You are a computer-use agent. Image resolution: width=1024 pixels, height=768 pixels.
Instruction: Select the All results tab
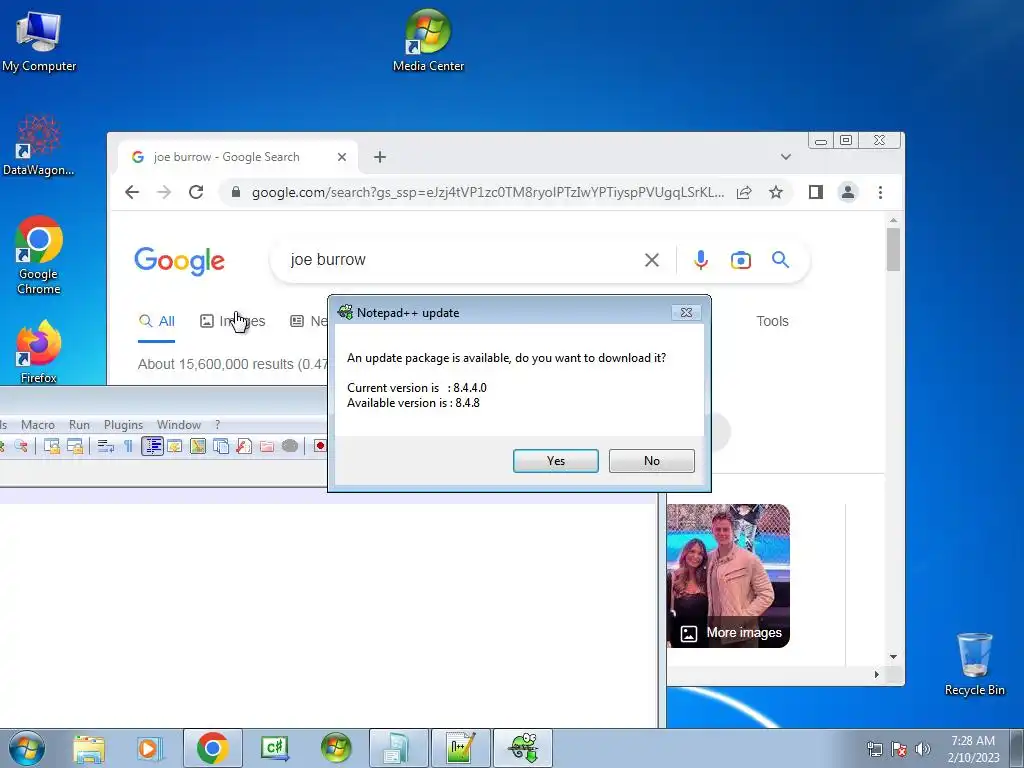[157, 321]
